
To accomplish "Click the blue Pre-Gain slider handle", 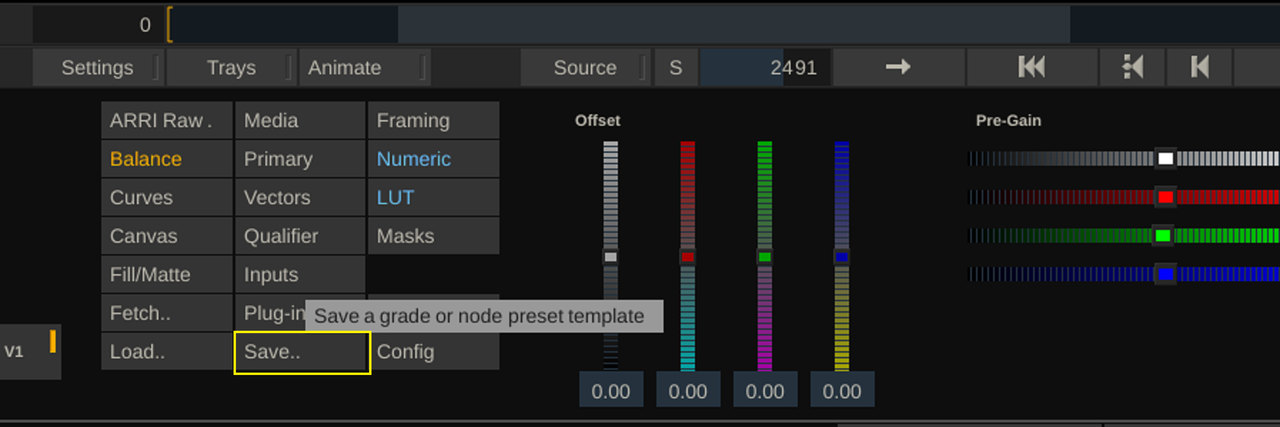I will [x=1165, y=273].
